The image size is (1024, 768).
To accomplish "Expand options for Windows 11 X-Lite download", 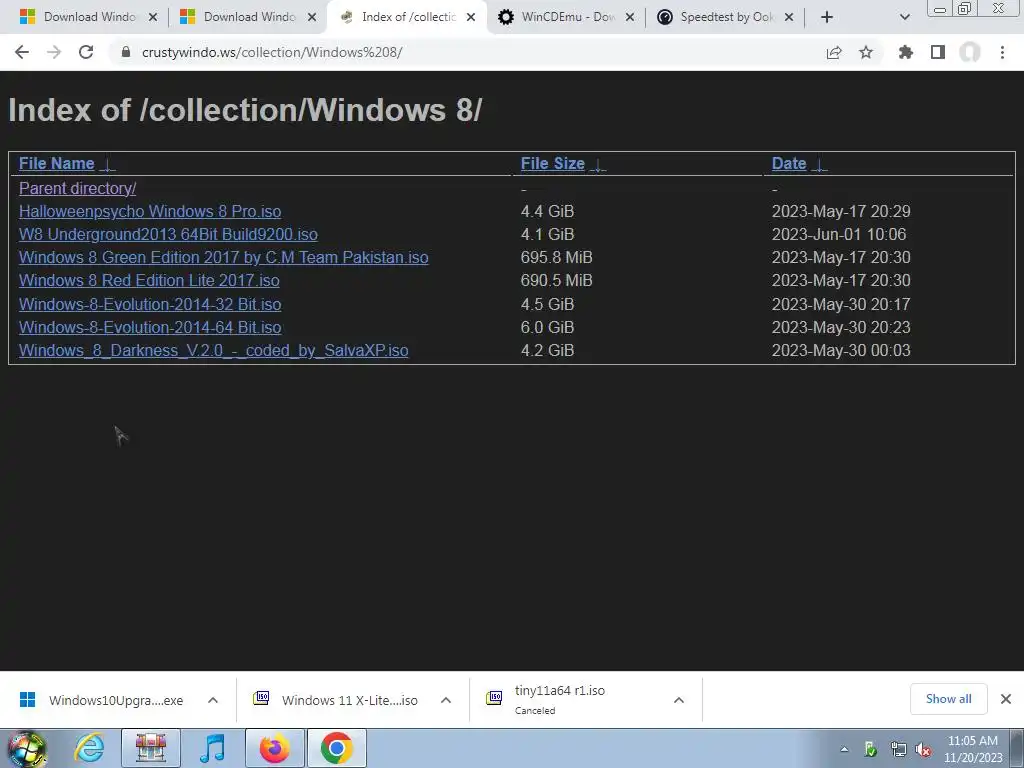I will (x=446, y=700).
